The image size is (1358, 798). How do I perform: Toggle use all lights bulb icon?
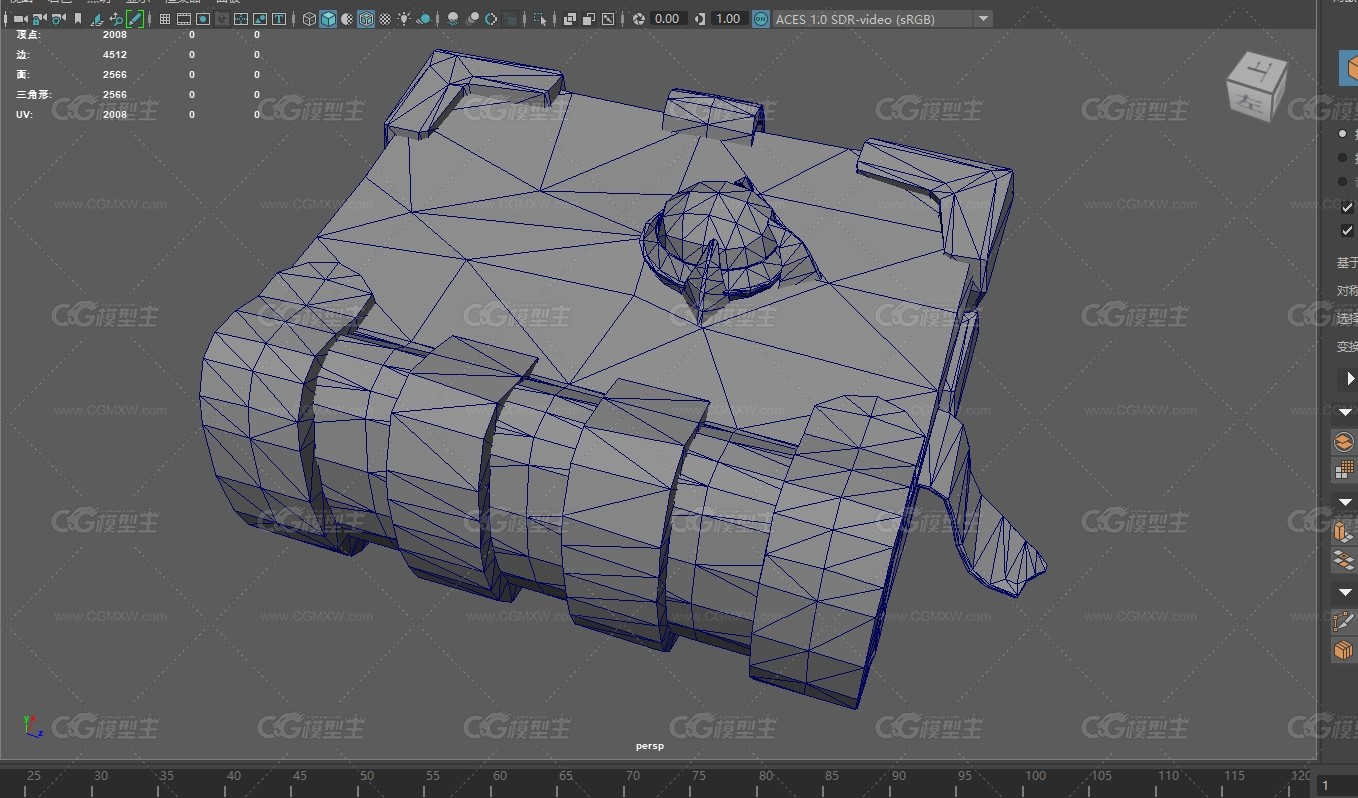pyautogui.click(x=404, y=19)
